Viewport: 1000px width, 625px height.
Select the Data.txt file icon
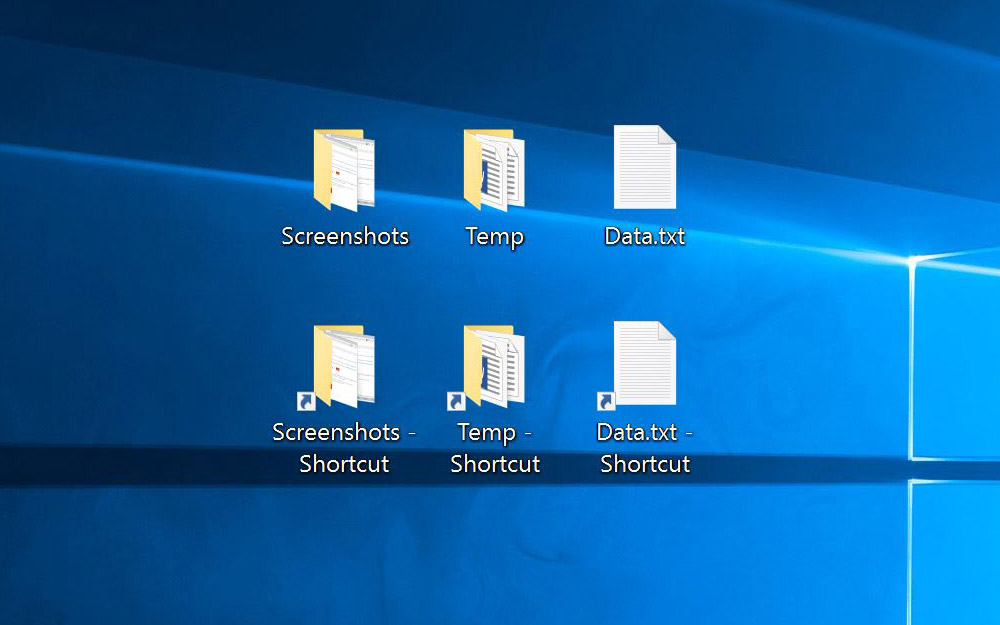click(x=645, y=167)
